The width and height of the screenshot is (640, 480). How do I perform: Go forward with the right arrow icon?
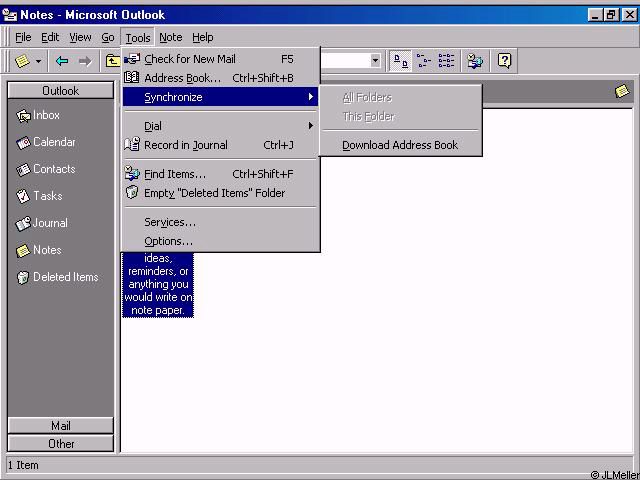click(85, 61)
